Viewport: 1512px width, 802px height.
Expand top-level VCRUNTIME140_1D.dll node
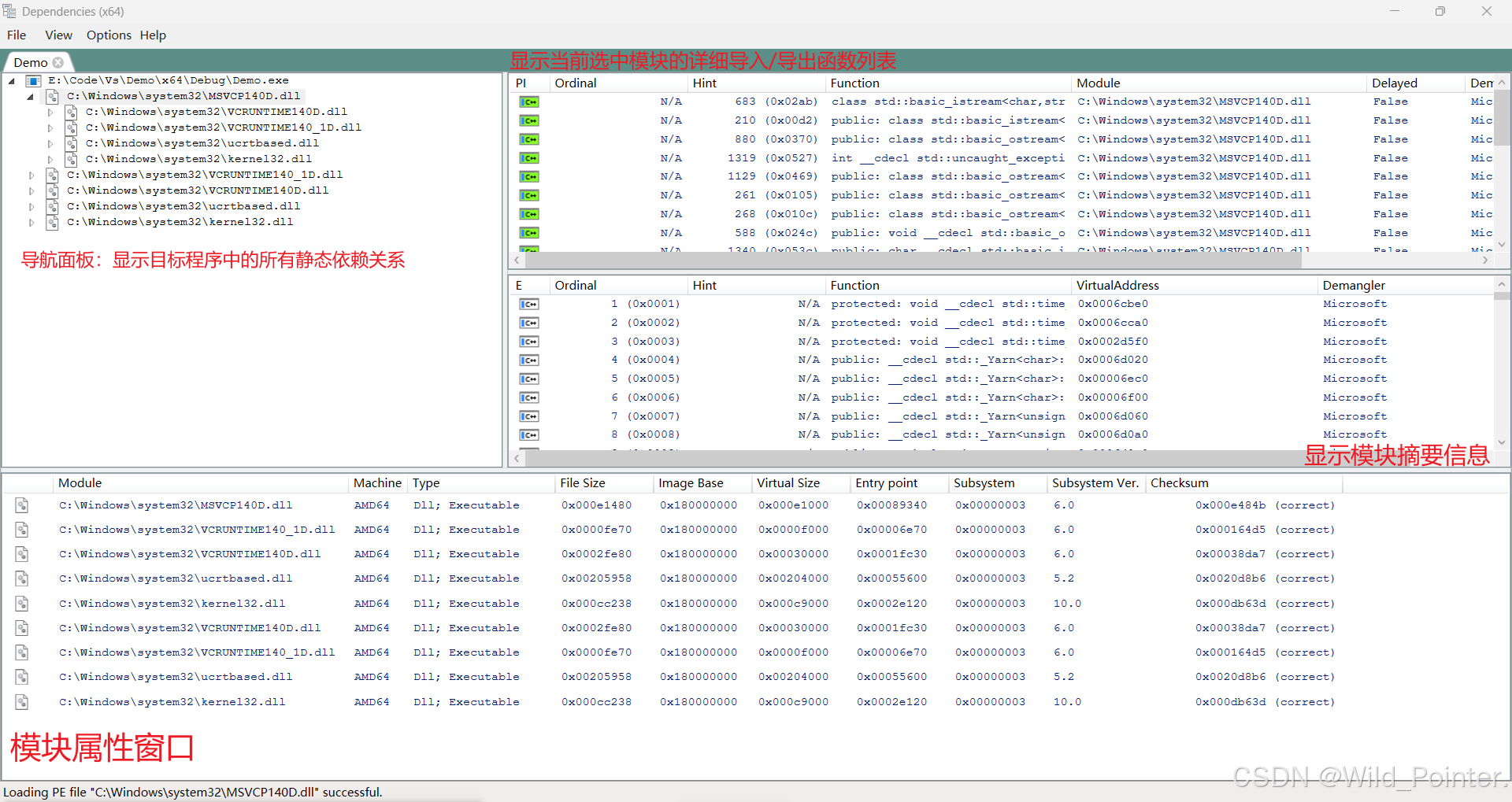31,175
